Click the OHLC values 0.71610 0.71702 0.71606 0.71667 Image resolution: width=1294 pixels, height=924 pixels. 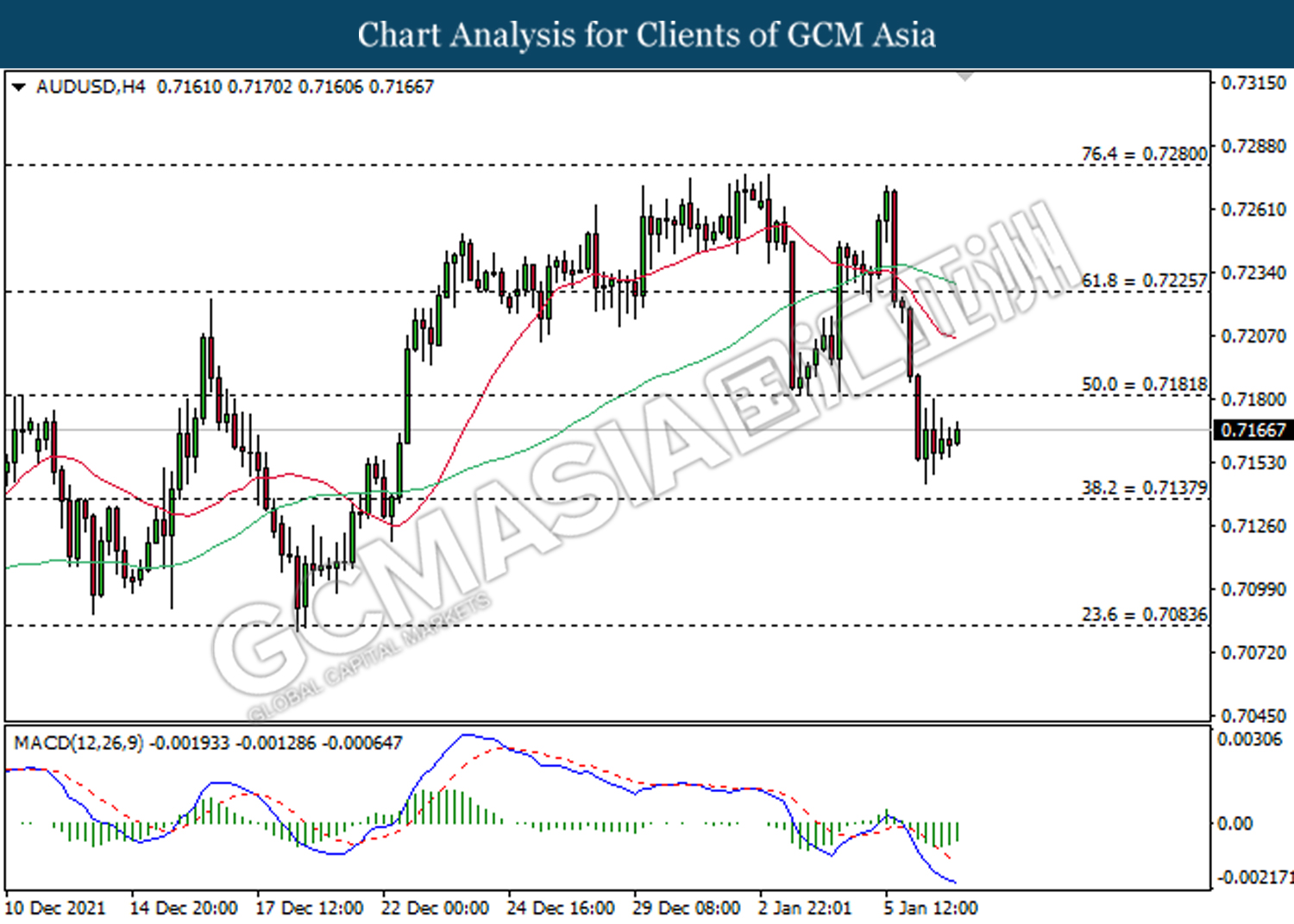point(295,87)
